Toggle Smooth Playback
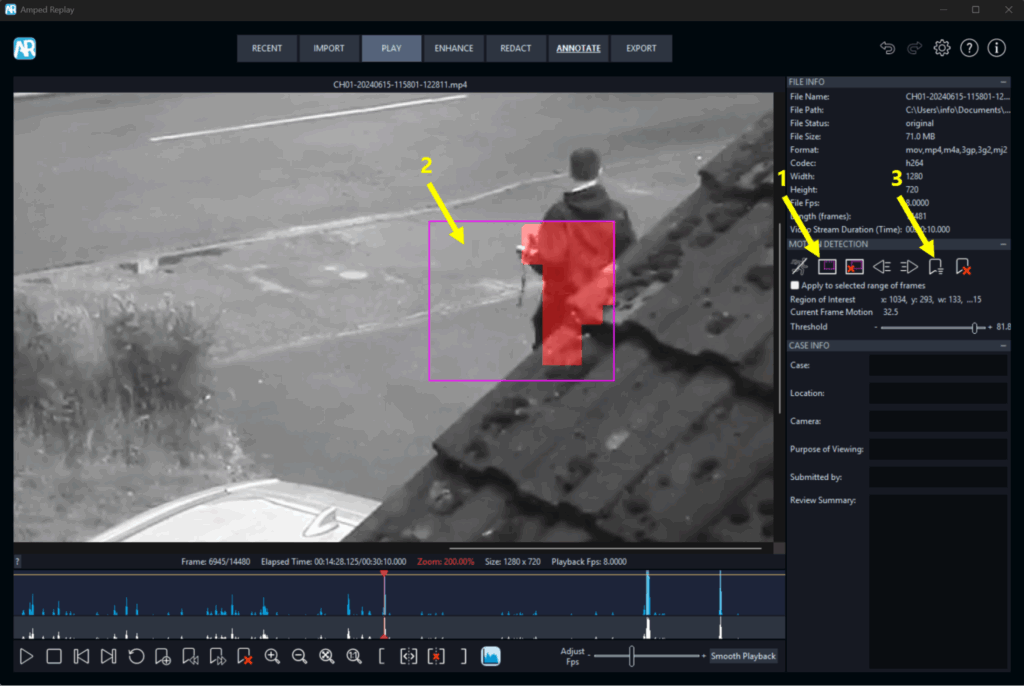The image size is (1024, 686). pyautogui.click(x=743, y=656)
